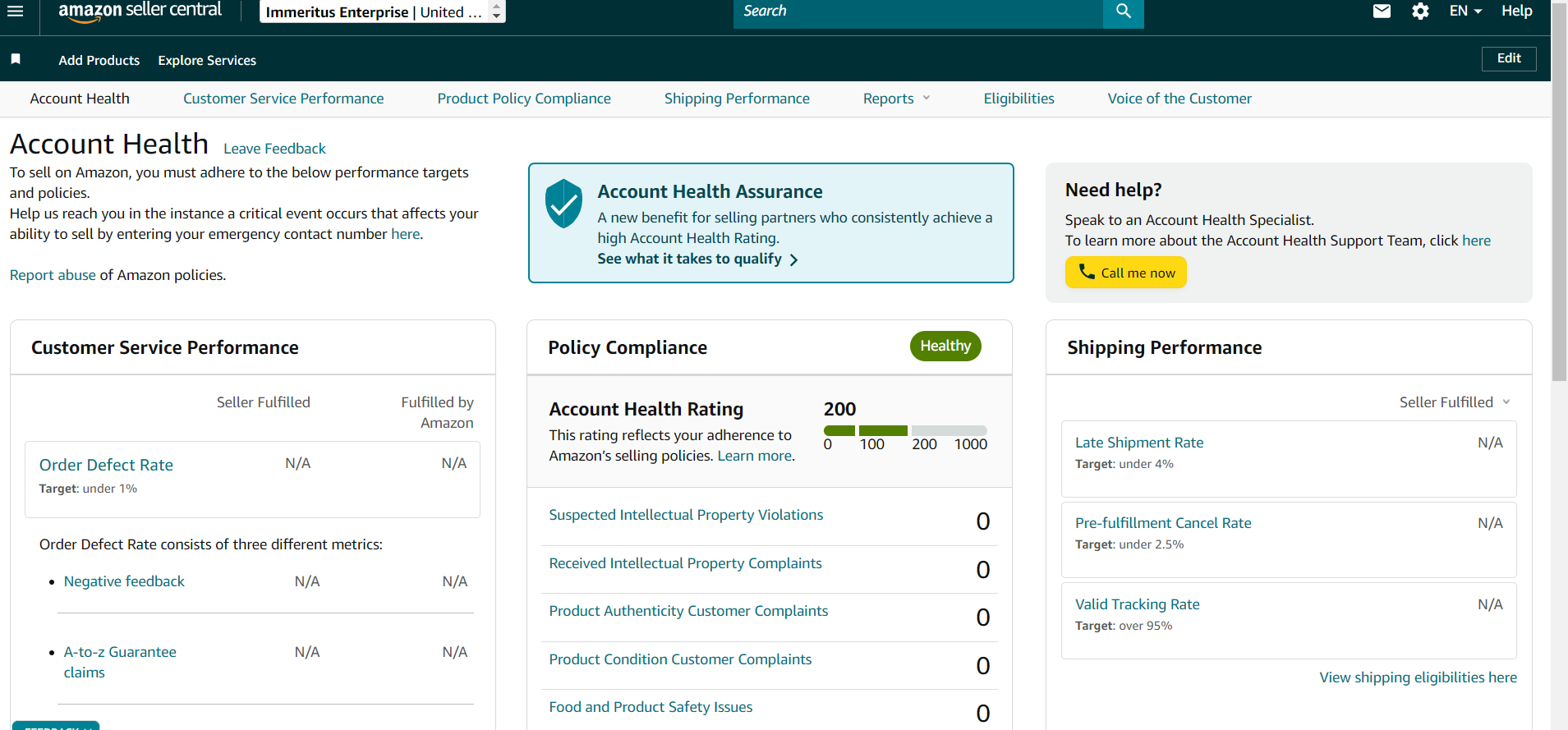Click Add Products in the bookmark bar
1568x730 pixels.
99,61
